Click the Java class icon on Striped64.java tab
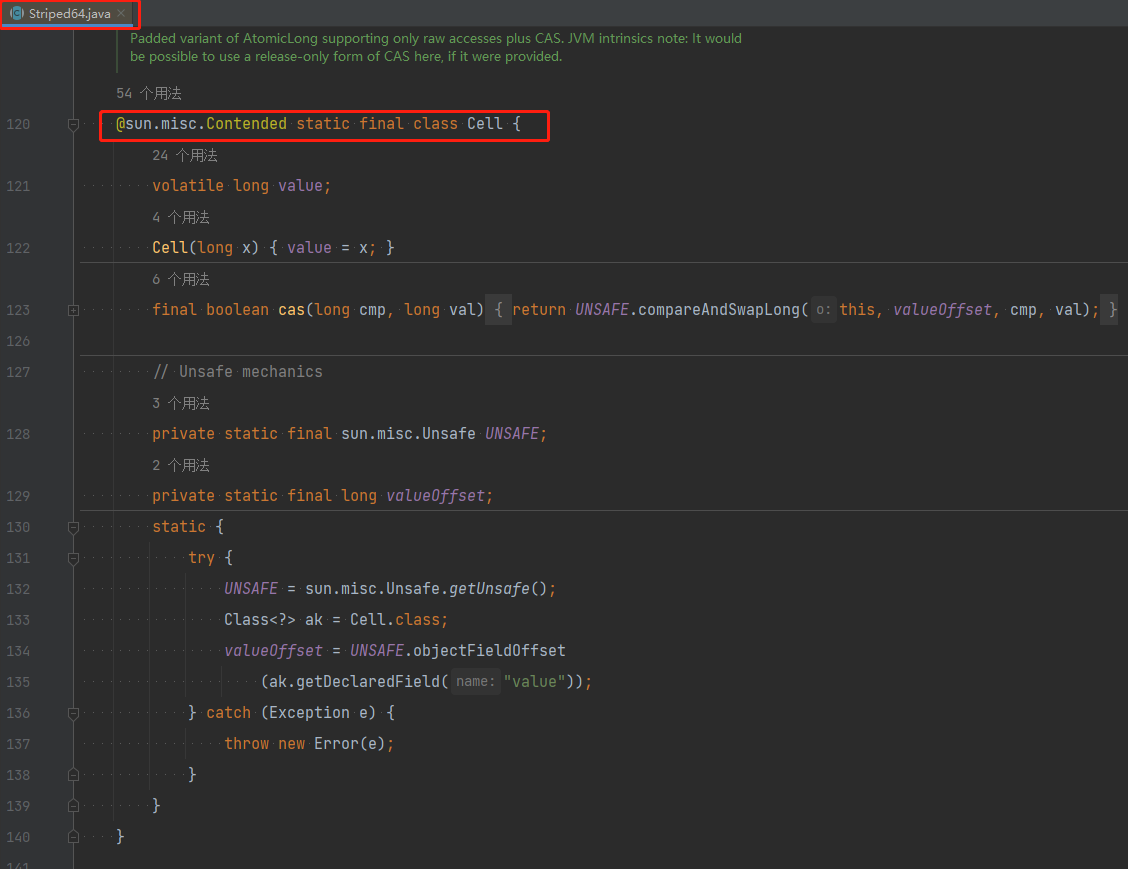Viewport: 1128px width, 869px height. 17,14
